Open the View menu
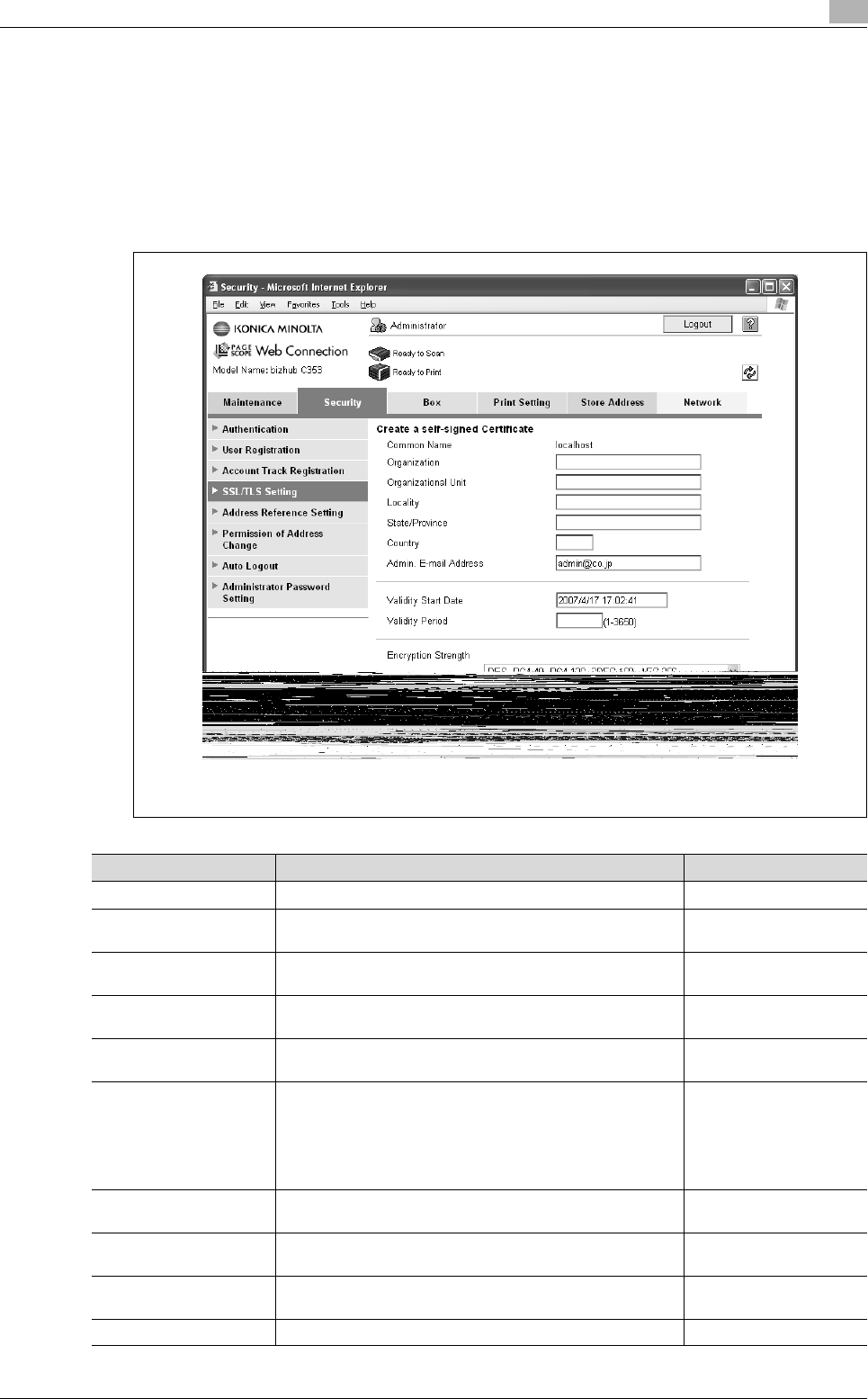The width and height of the screenshot is (868, 1399). pos(268,305)
